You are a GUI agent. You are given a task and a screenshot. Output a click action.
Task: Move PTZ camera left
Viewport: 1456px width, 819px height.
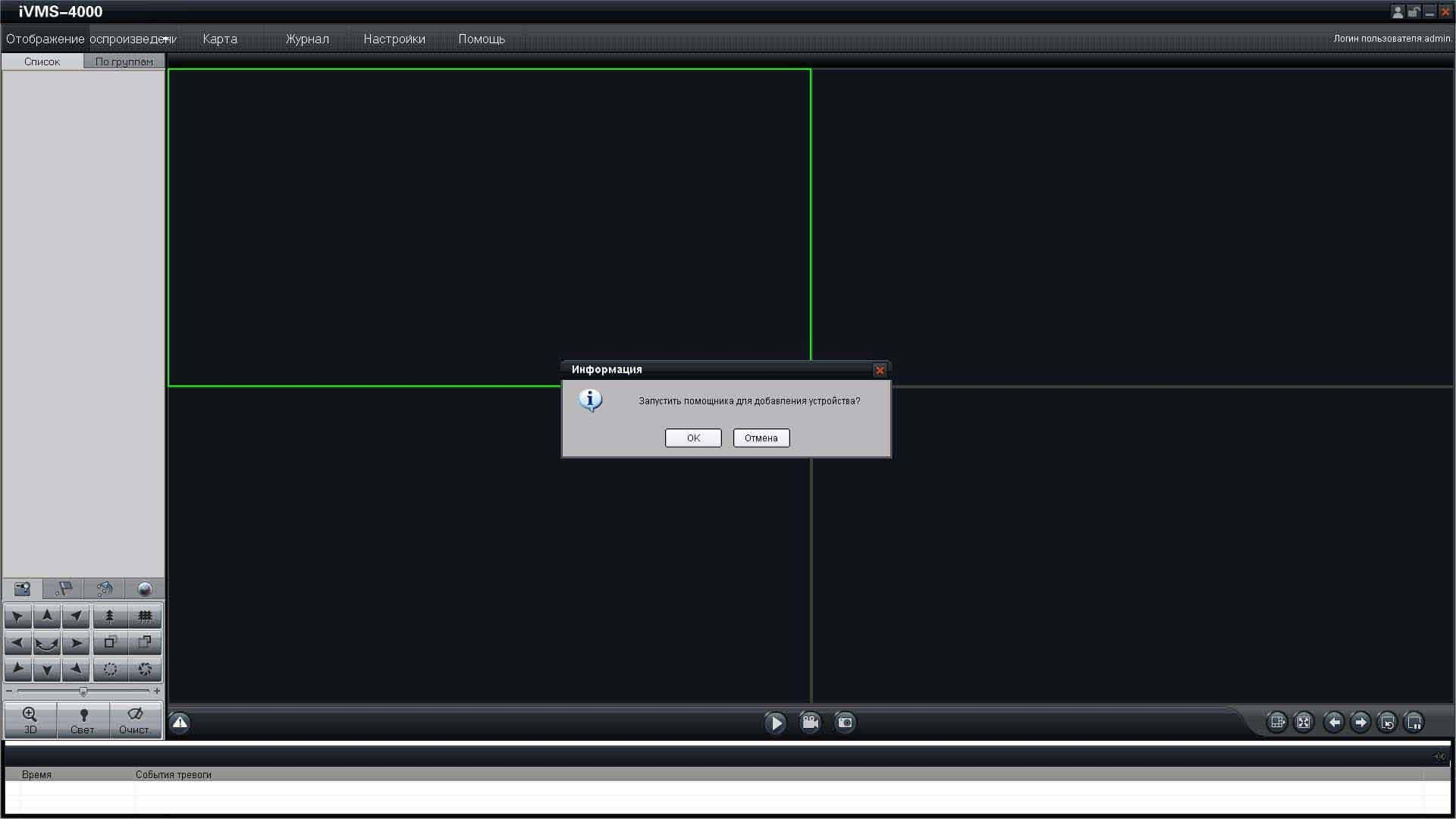coord(17,643)
